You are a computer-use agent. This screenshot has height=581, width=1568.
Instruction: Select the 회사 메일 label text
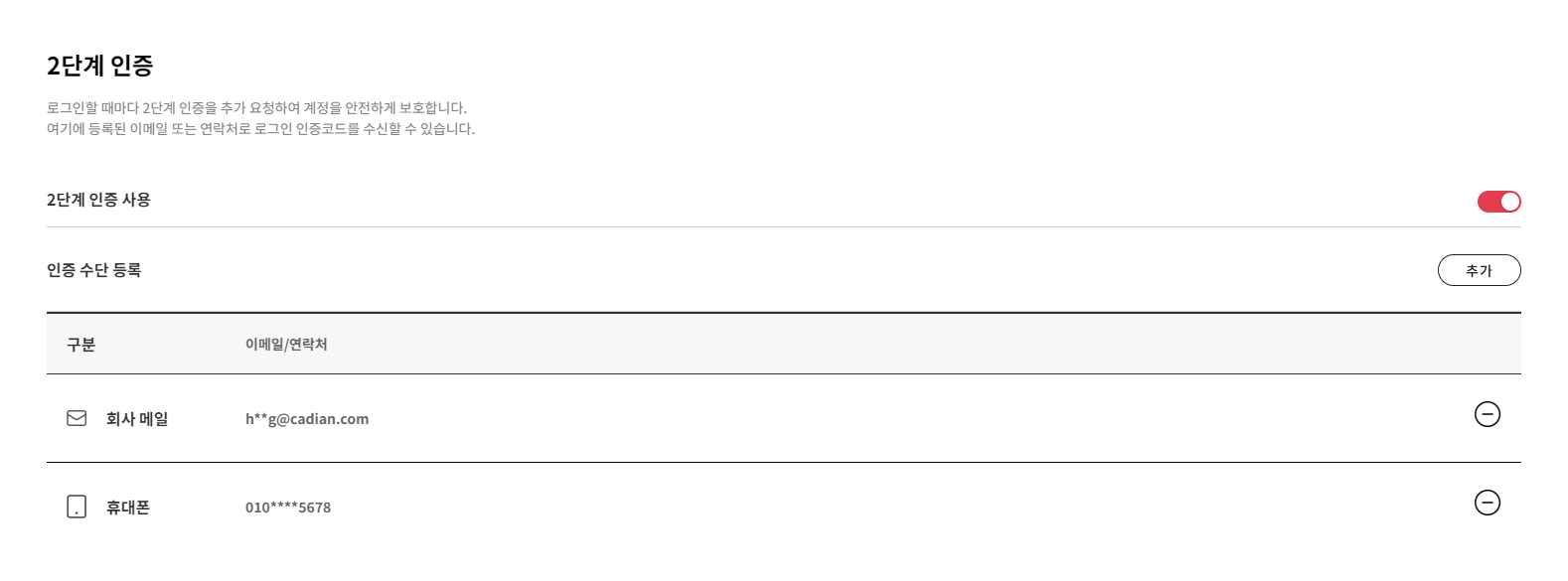137,419
